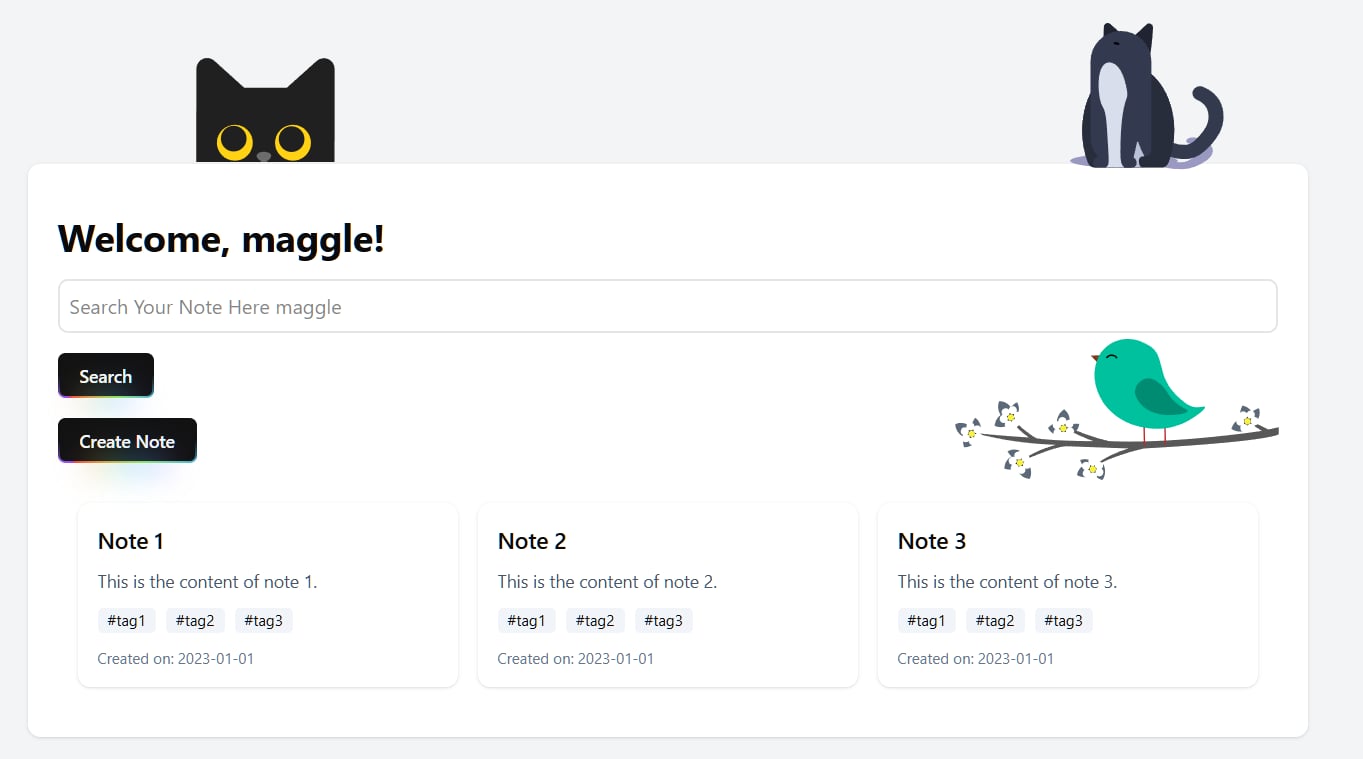Image resolution: width=1363 pixels, height=759 pixels.
Task: Select #tag3 on Note 1
Action: coord(264,621)
